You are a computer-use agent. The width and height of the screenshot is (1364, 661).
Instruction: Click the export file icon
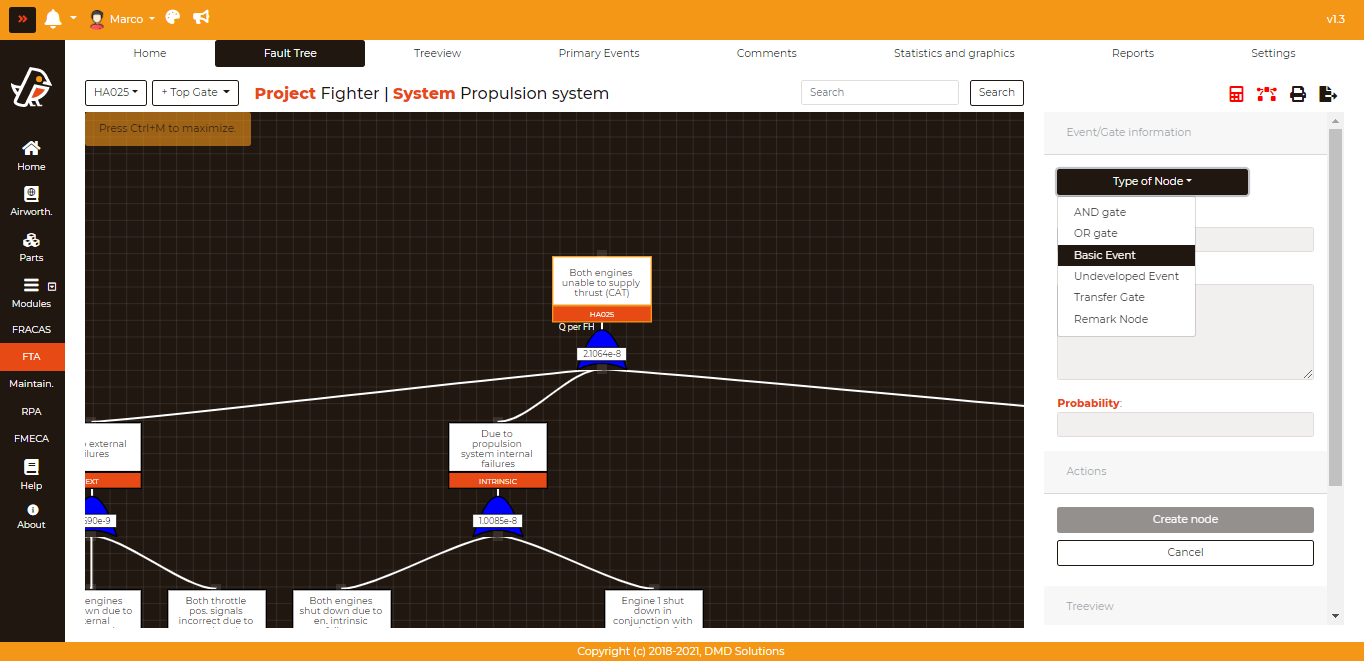click(x=1328, y=94)
